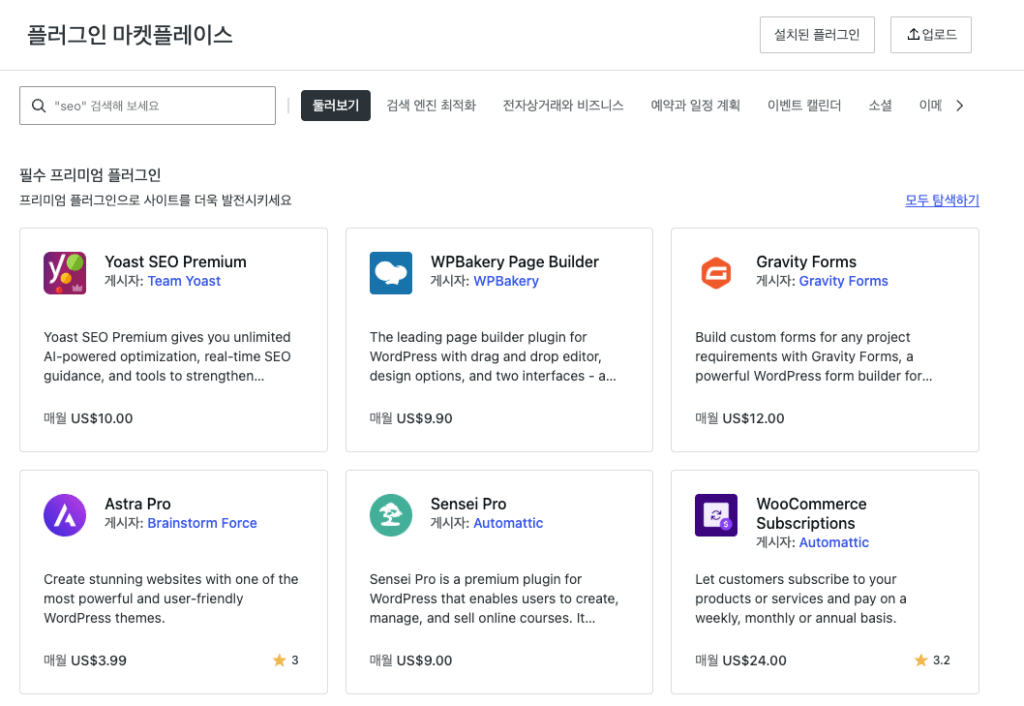Viewport: 1024px width, 706px height.
Task: Click the magnifier icon in search box
Action: click(x=39, y=106)
